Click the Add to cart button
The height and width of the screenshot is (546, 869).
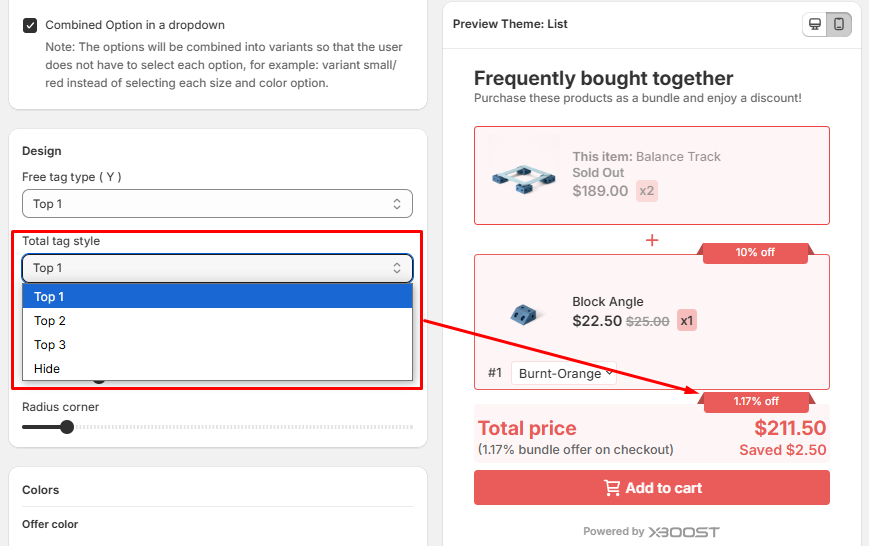652,488
